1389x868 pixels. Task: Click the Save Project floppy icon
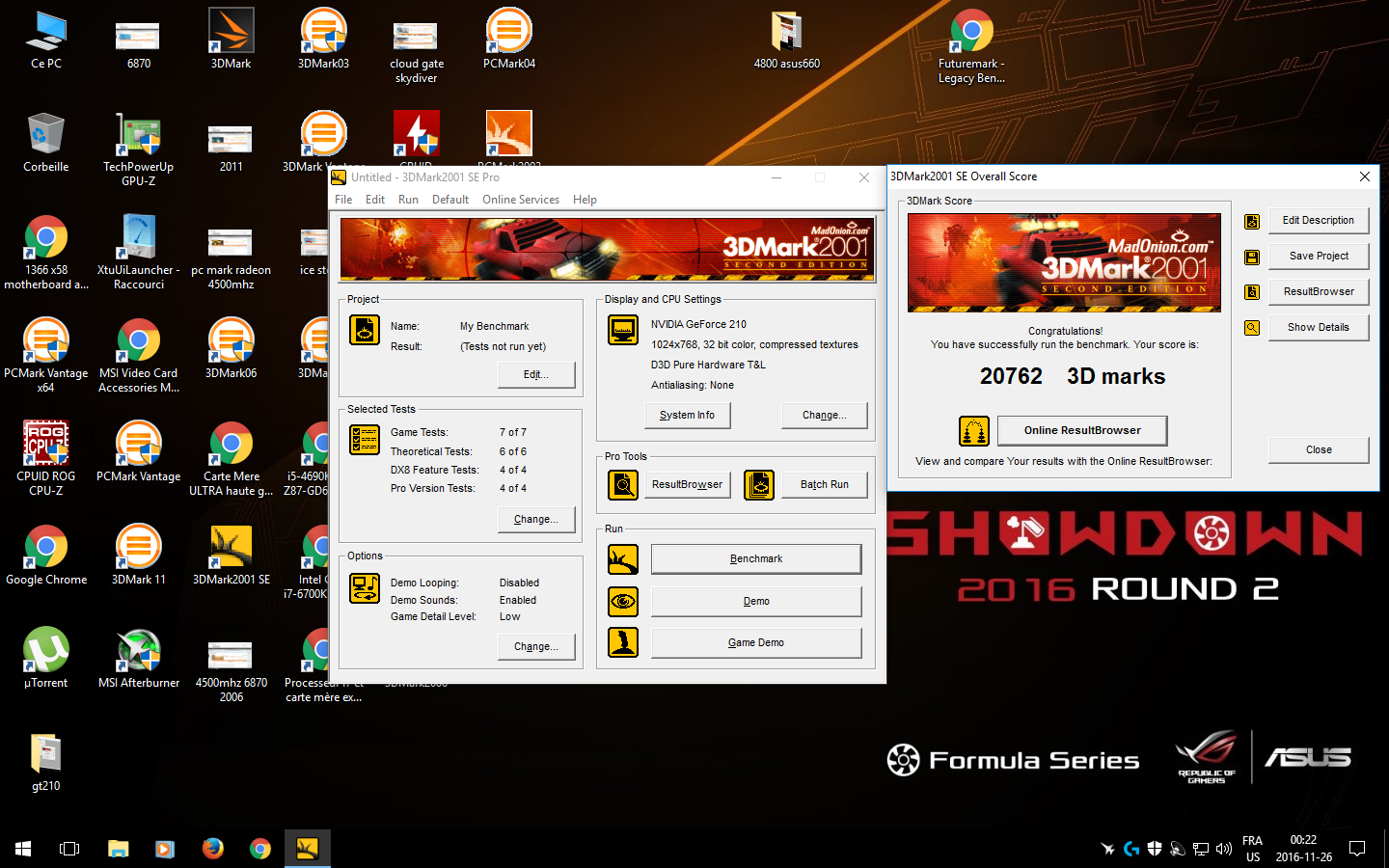(x=1252, y=257)
